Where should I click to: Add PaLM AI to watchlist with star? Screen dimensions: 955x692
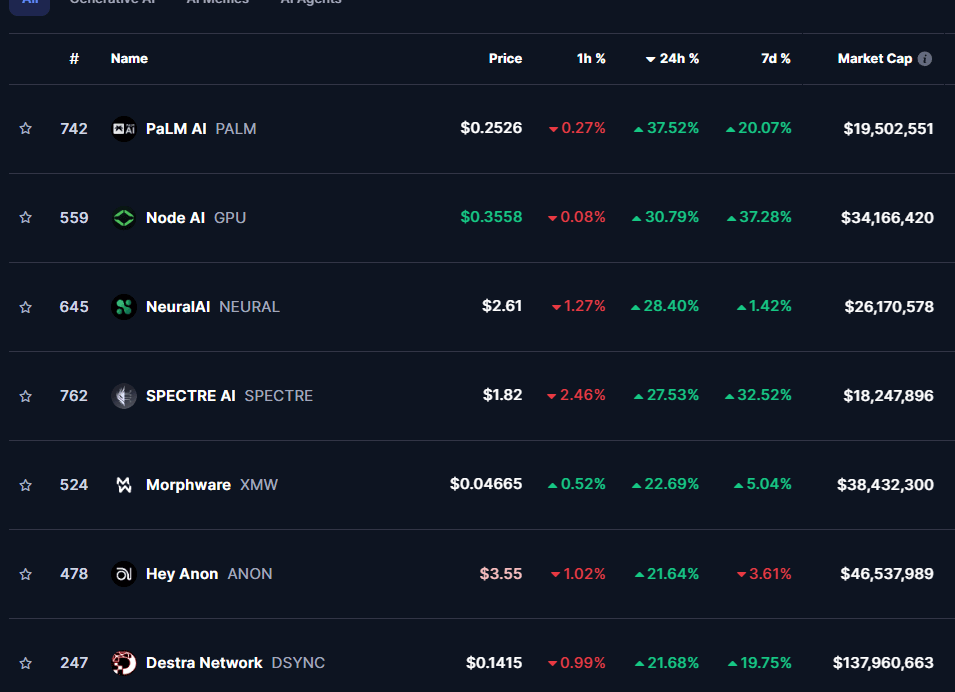(26, 129)
